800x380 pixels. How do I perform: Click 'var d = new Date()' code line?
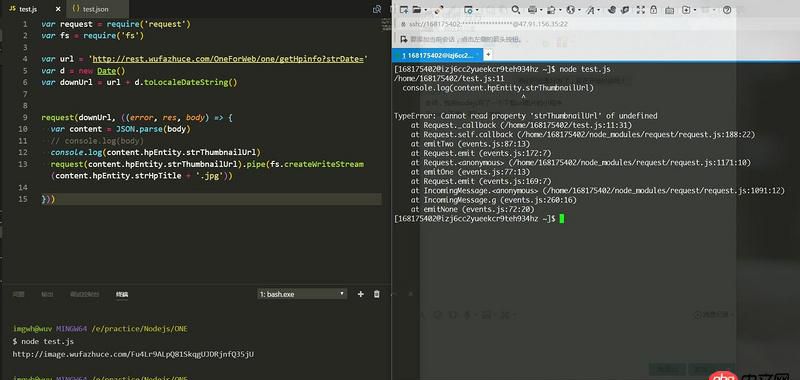pos(83,71)
